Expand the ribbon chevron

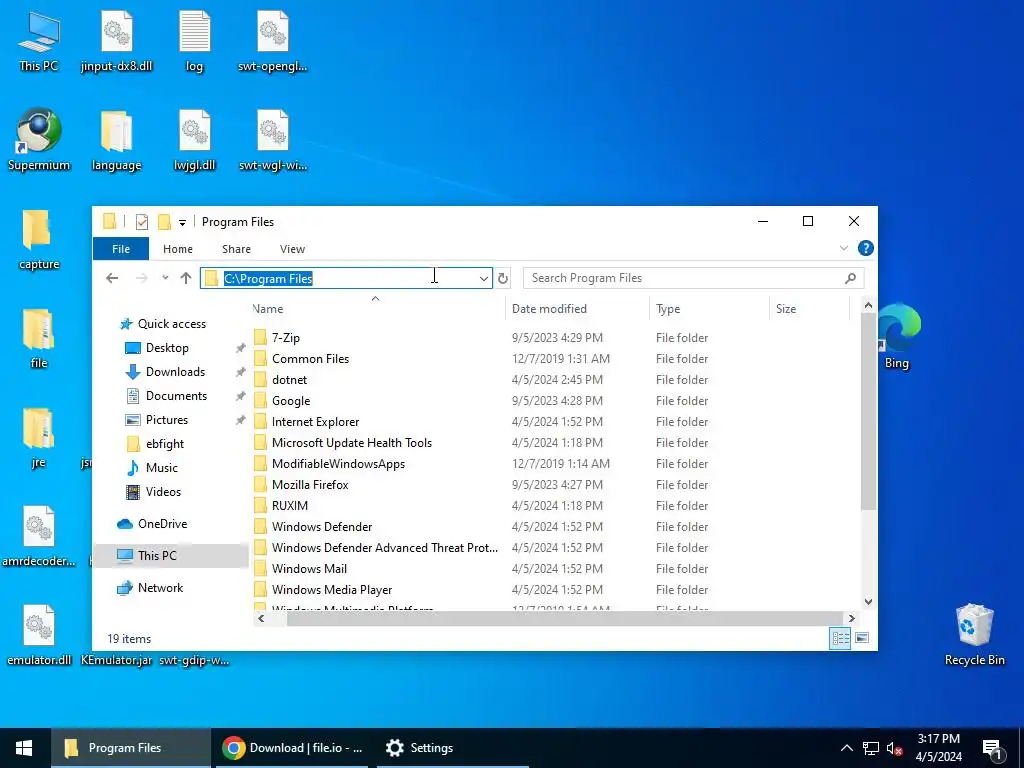pos(843,248)
